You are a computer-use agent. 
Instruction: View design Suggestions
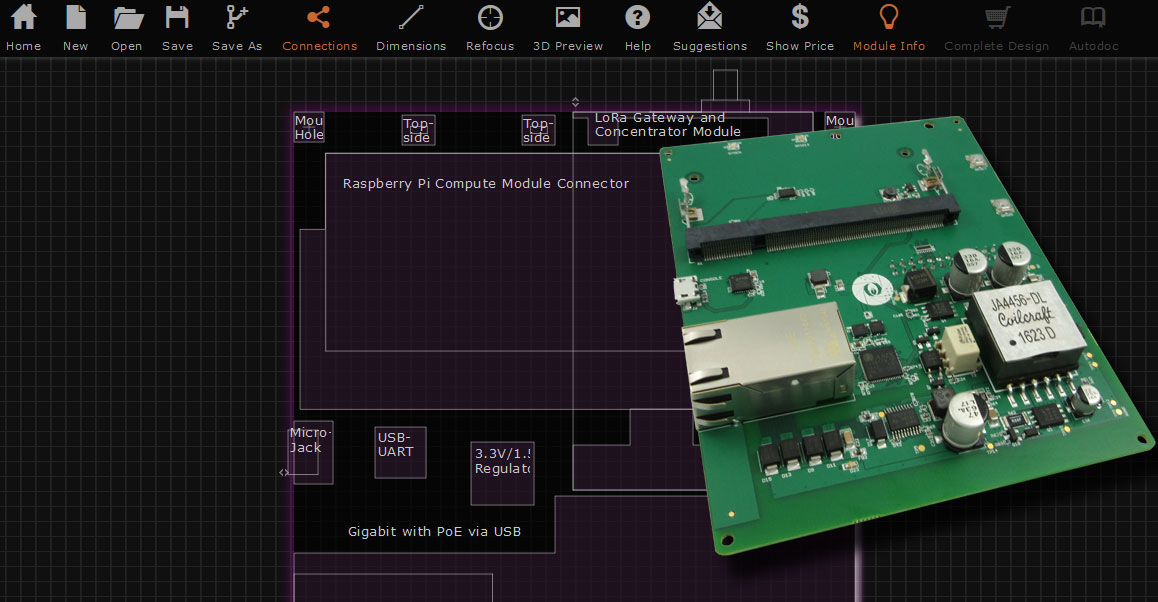click(709, 26)
